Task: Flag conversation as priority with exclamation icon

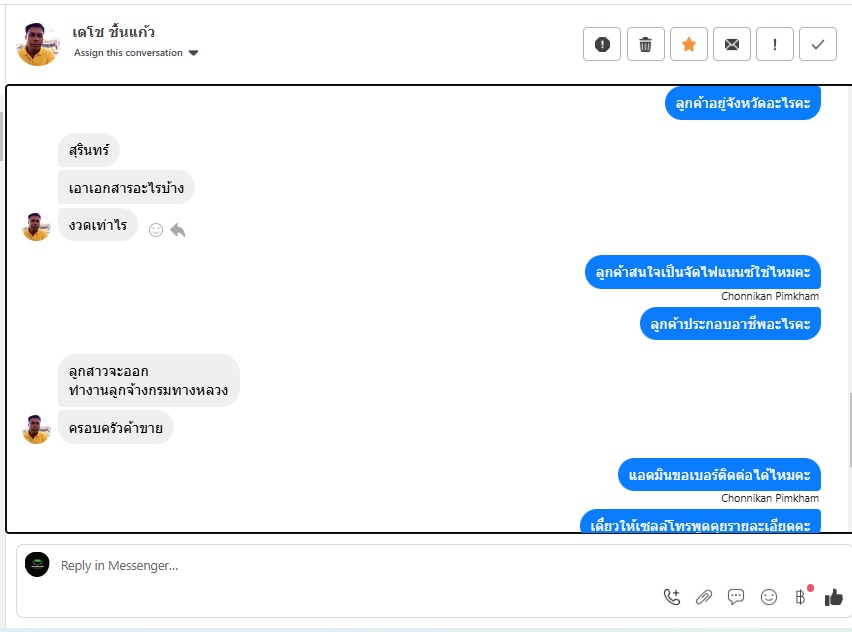Action: (775, 44)
